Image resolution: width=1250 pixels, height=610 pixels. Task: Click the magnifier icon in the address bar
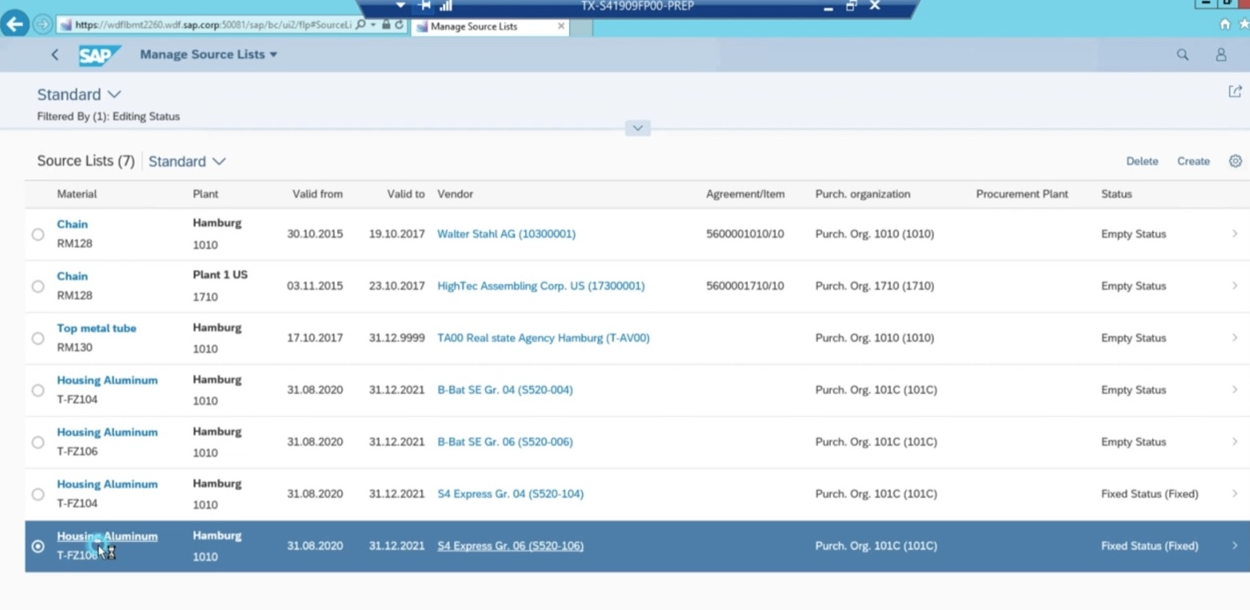361,25
